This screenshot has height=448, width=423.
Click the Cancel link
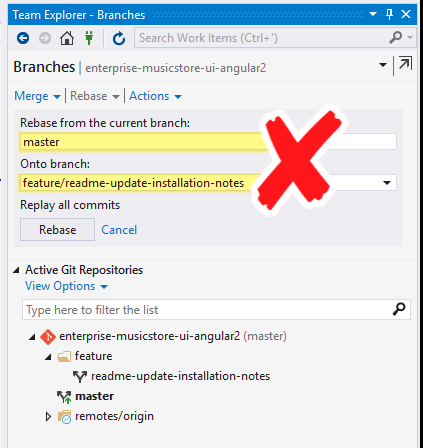pos(119,230)
